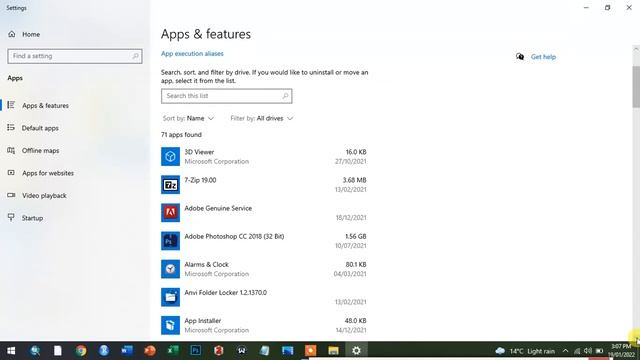The image size is (640, 360).
Task: Click the battery icon in system tray
Action: tap(600, 351)
